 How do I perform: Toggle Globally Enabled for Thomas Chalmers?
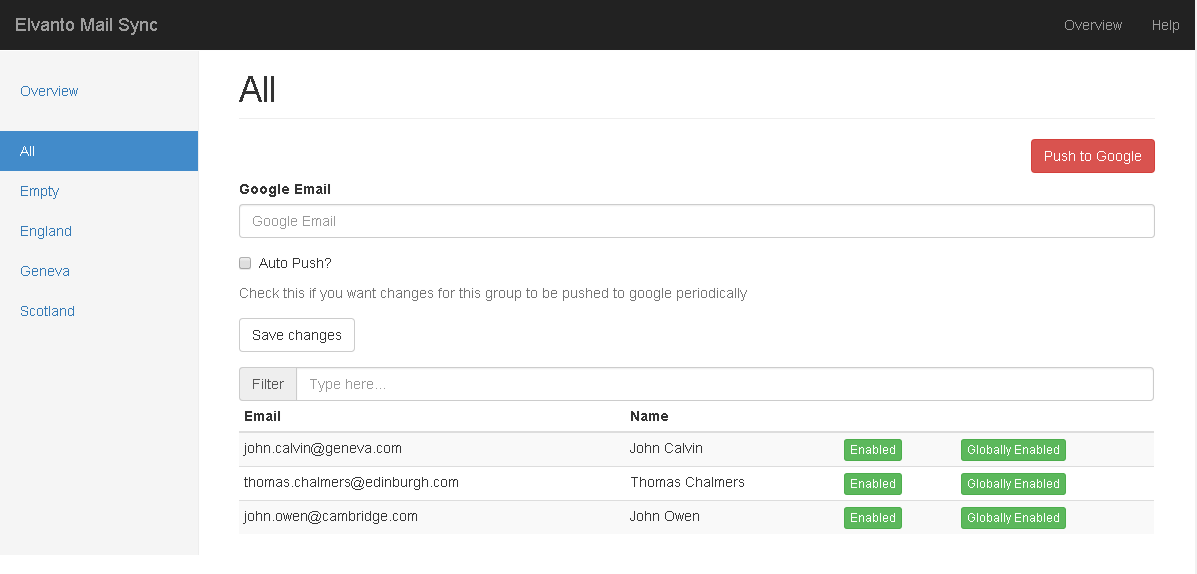1012,484
